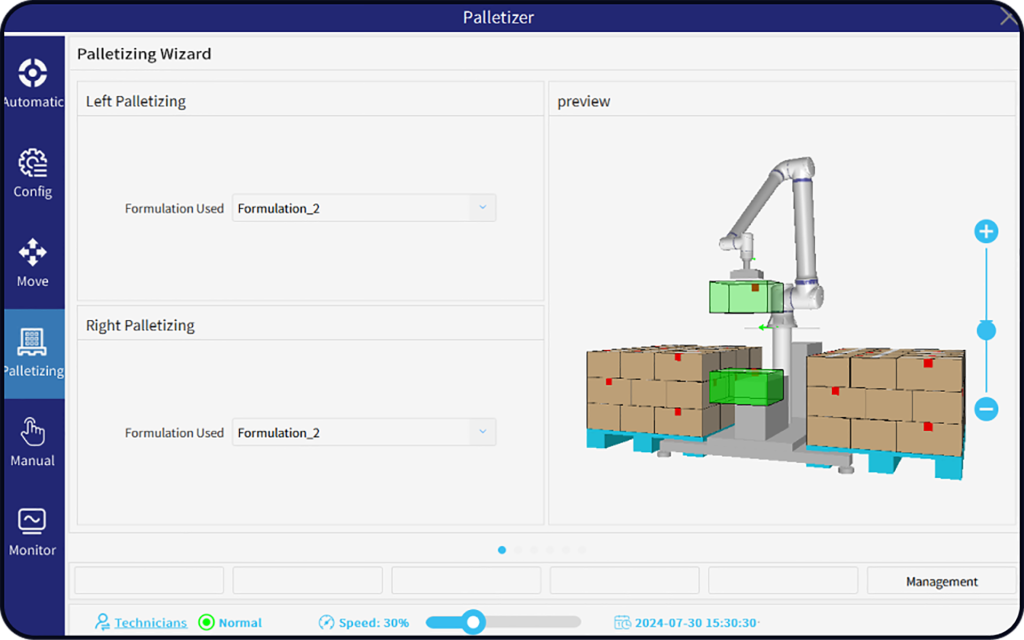Click the Management button
This screenshot has height=640, width=1024.
tap(941, 581)
